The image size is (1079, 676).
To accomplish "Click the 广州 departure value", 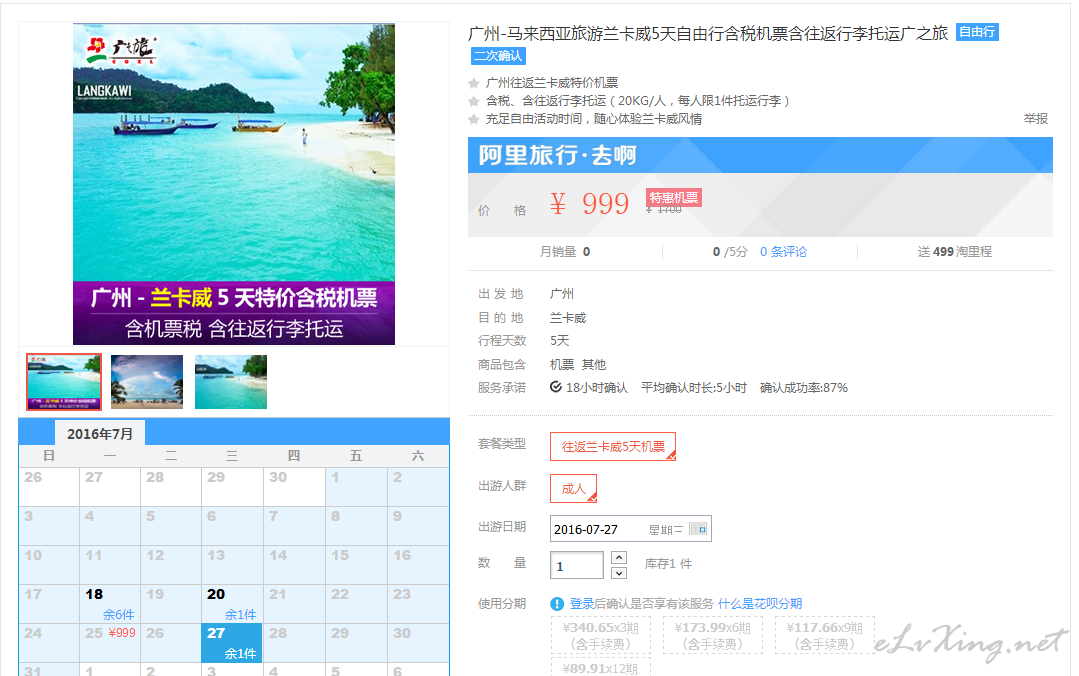I will pyautogui.click(x=562, y=294).
